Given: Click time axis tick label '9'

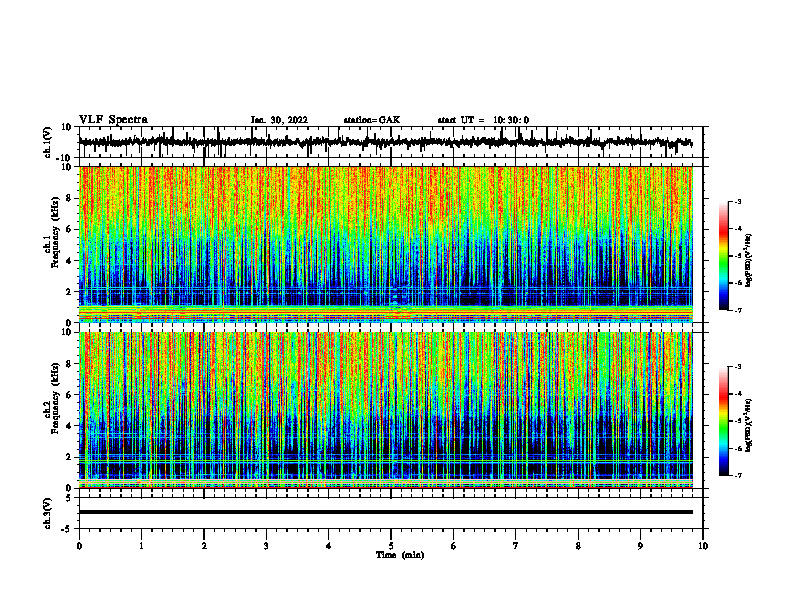Looking at the screenshot, I should [640, 546].
